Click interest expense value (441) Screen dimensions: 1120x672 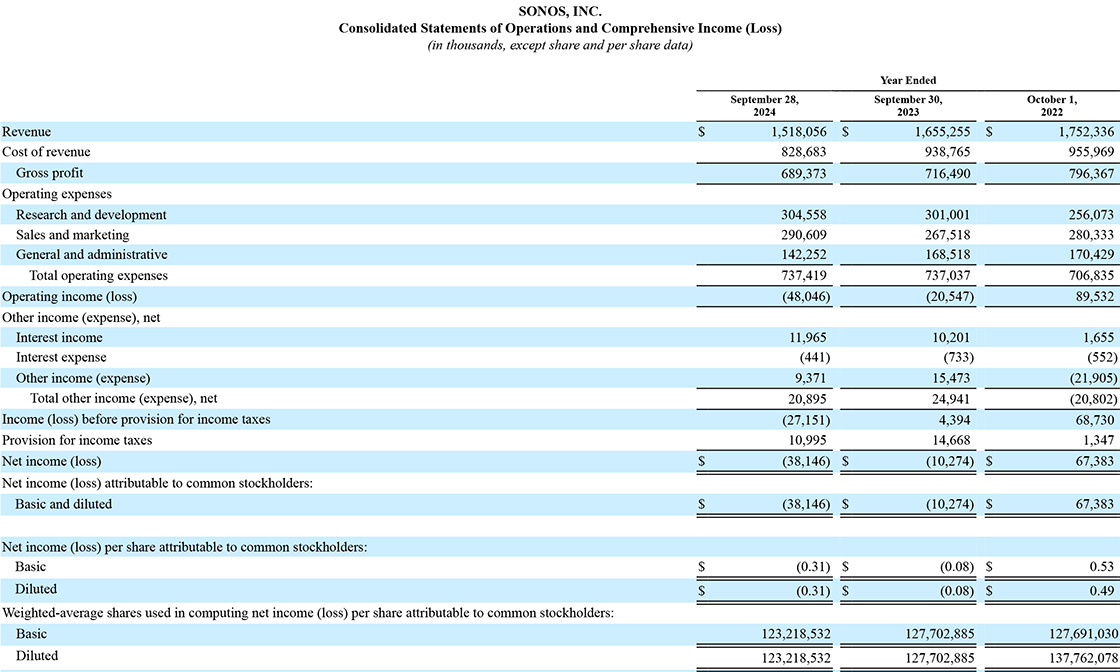815,358
